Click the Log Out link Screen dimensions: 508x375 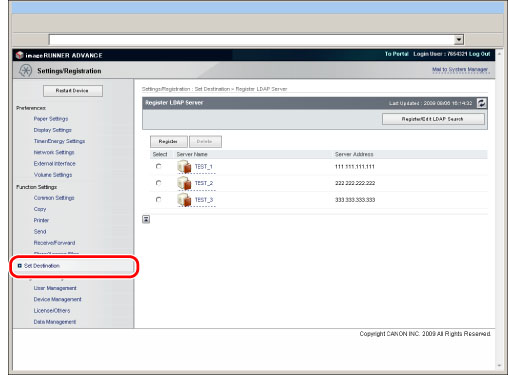point(480,54)
